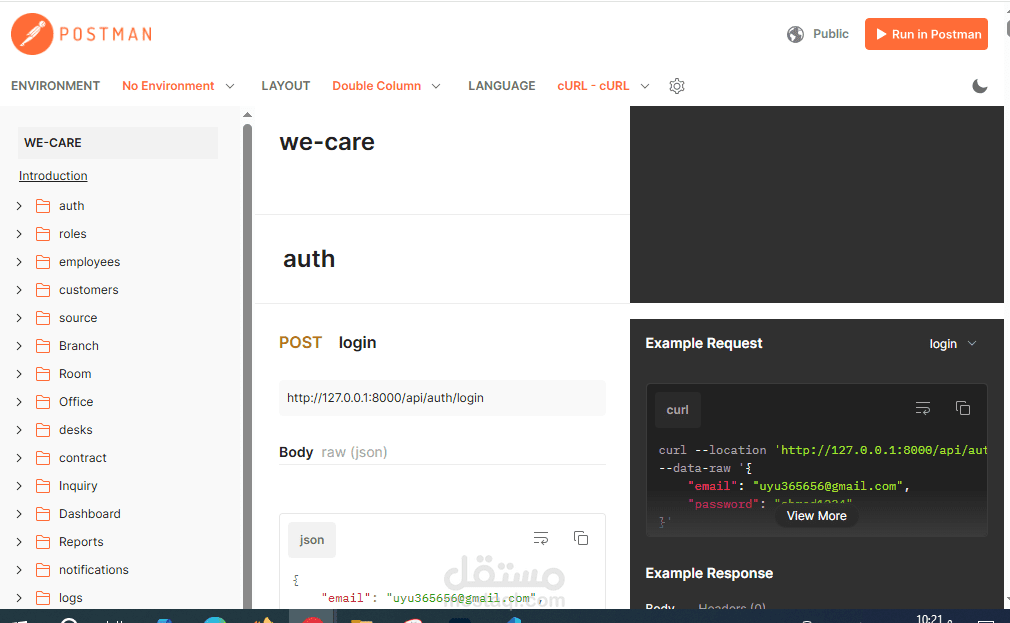Click the sidebar scroll up arrow
The width and height of the screenshot is (1010, 623).
247,115
